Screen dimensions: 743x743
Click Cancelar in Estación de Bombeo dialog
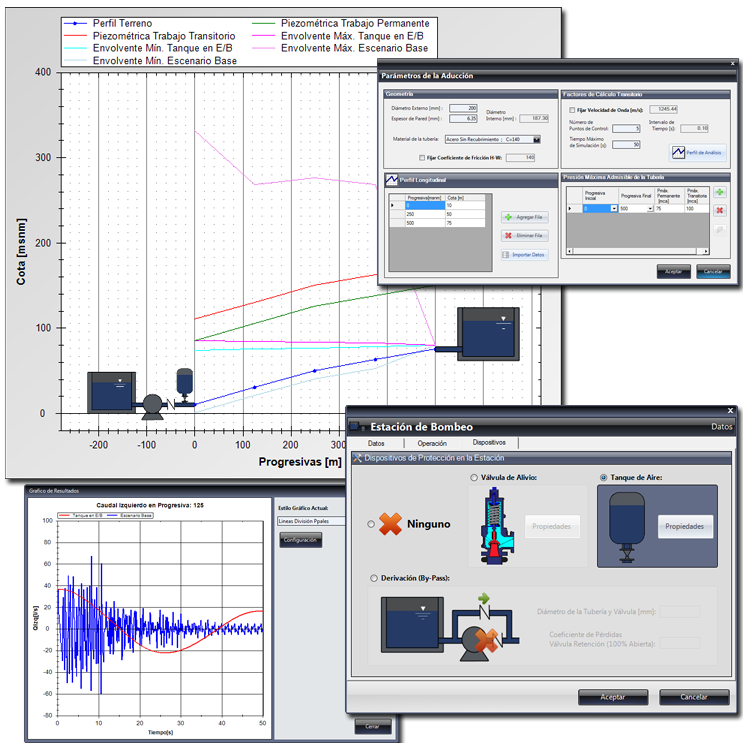coord(694,697)
